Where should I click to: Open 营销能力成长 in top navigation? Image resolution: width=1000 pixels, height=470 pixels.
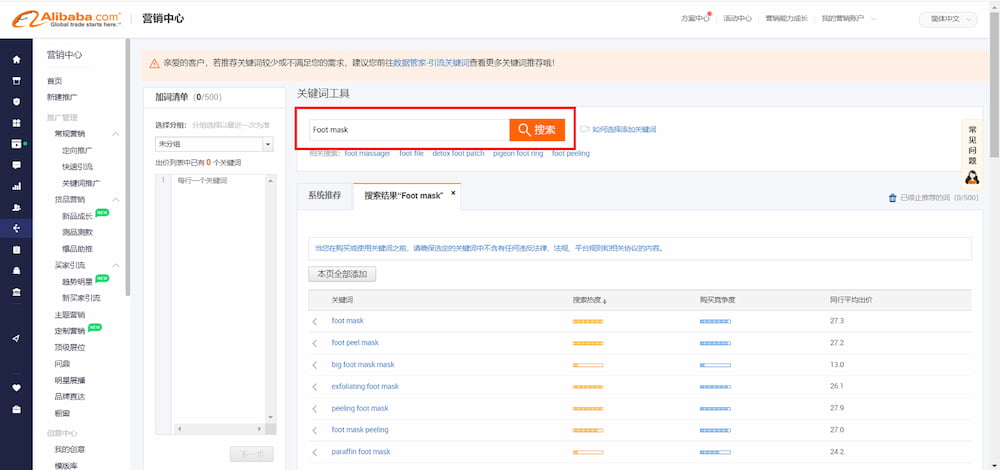coord(786,19)
